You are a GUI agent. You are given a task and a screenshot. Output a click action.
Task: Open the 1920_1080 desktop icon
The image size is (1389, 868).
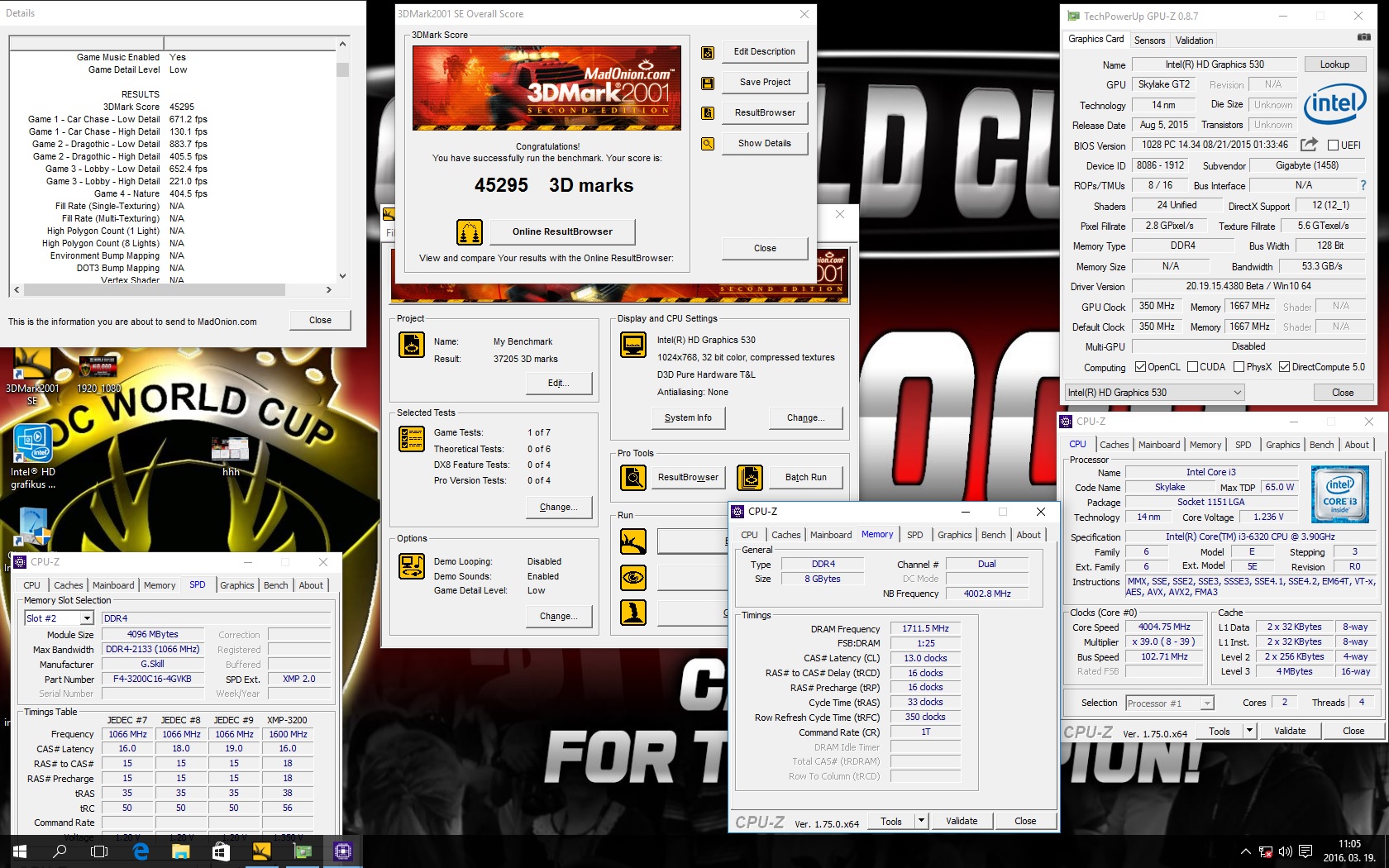(98, 374)
